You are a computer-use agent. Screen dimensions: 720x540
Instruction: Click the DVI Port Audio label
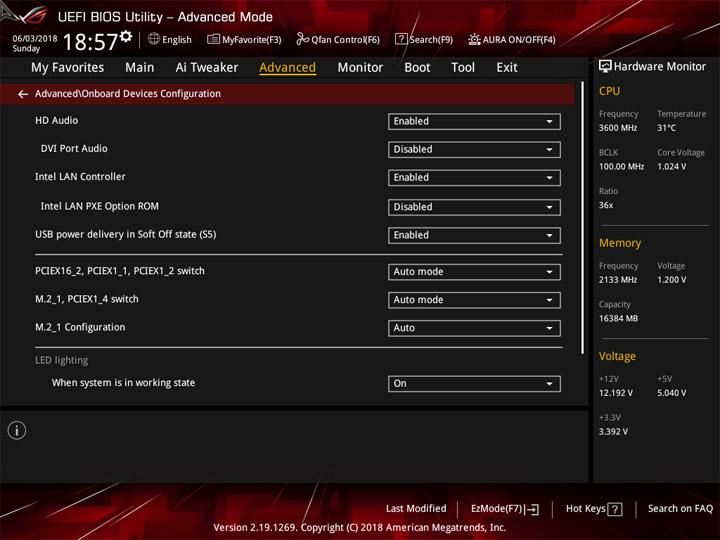[x=74, y=149]
